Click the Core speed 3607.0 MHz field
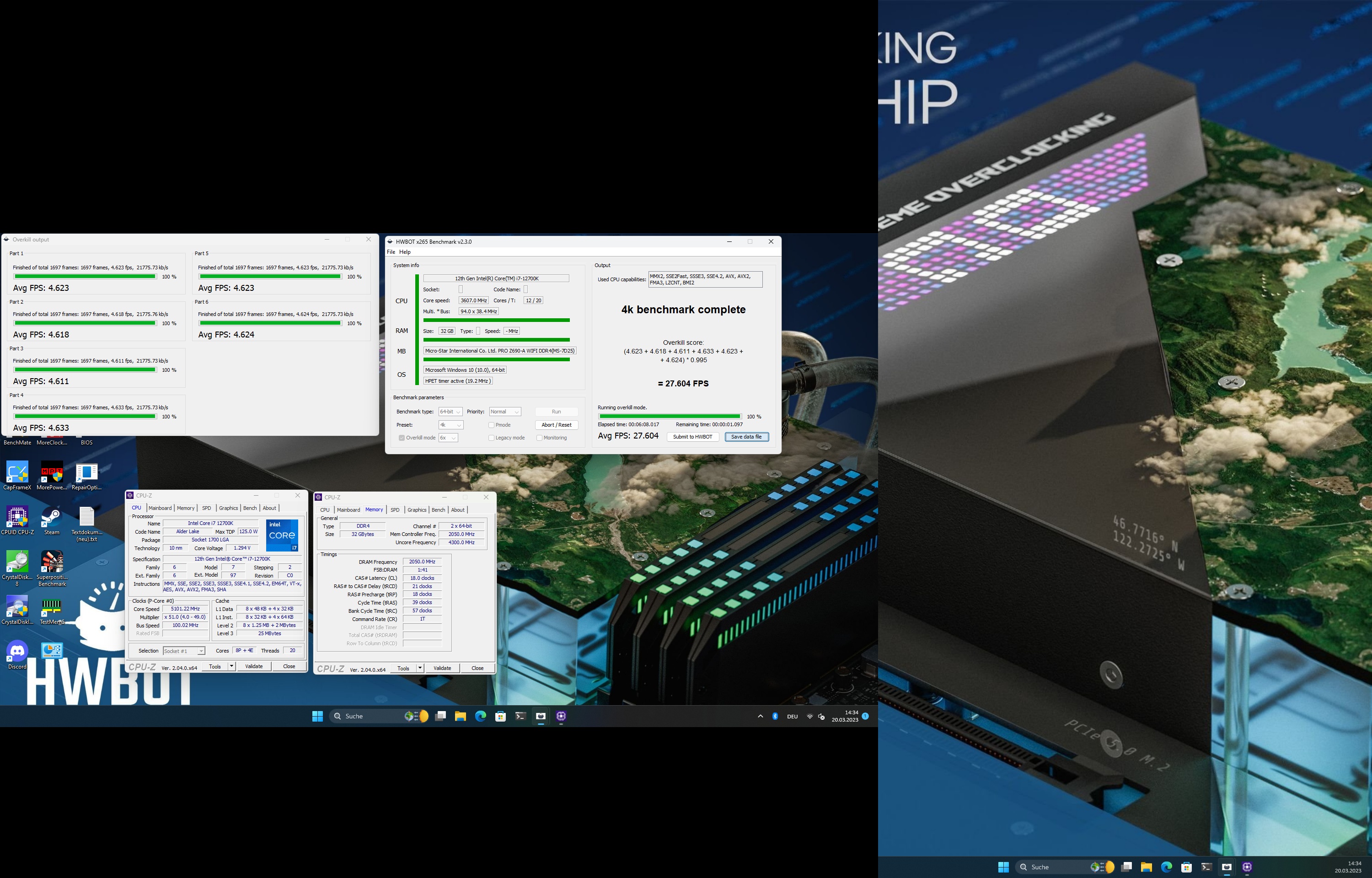 [474, 300]
